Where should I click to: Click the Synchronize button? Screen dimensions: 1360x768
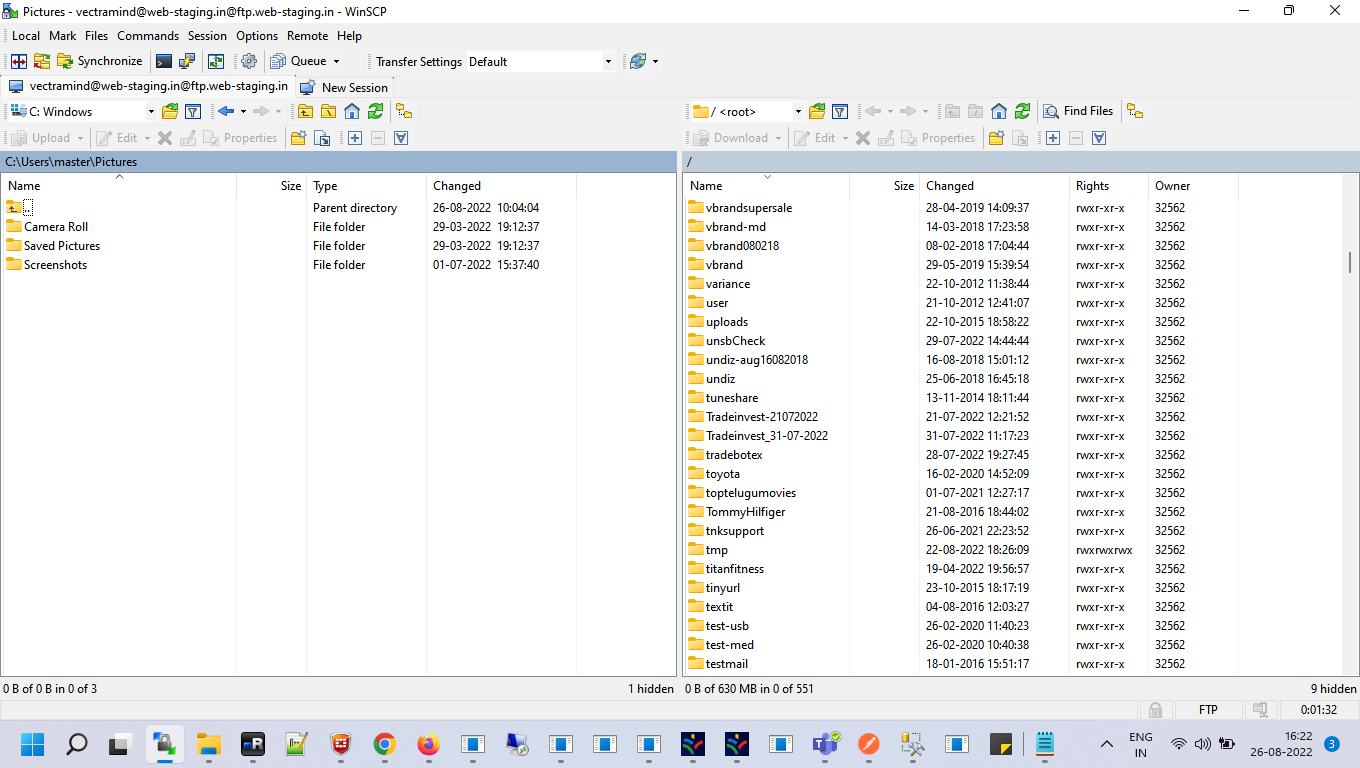point(99,61)
